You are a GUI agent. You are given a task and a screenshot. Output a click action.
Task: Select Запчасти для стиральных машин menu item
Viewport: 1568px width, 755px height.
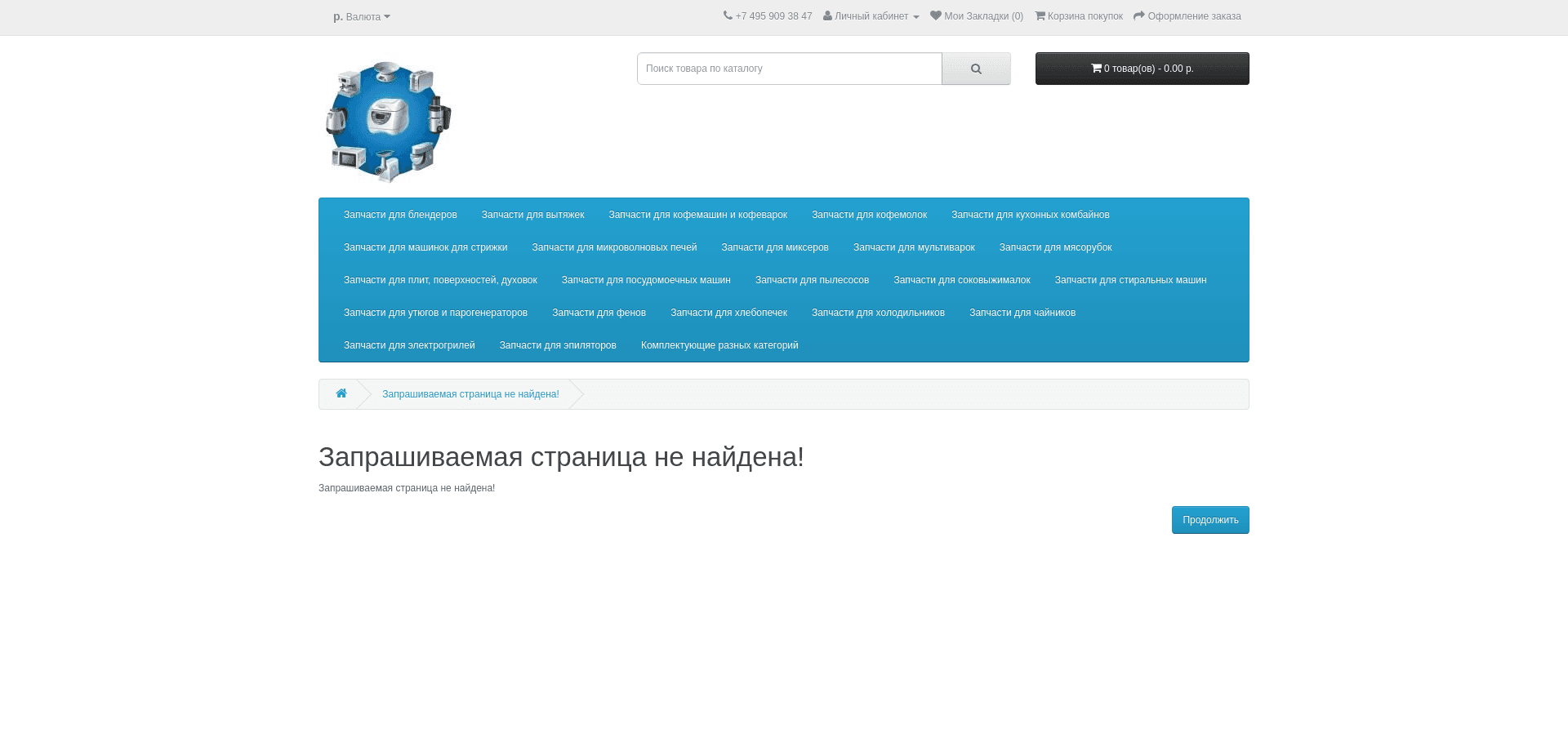pos(1129,279)
